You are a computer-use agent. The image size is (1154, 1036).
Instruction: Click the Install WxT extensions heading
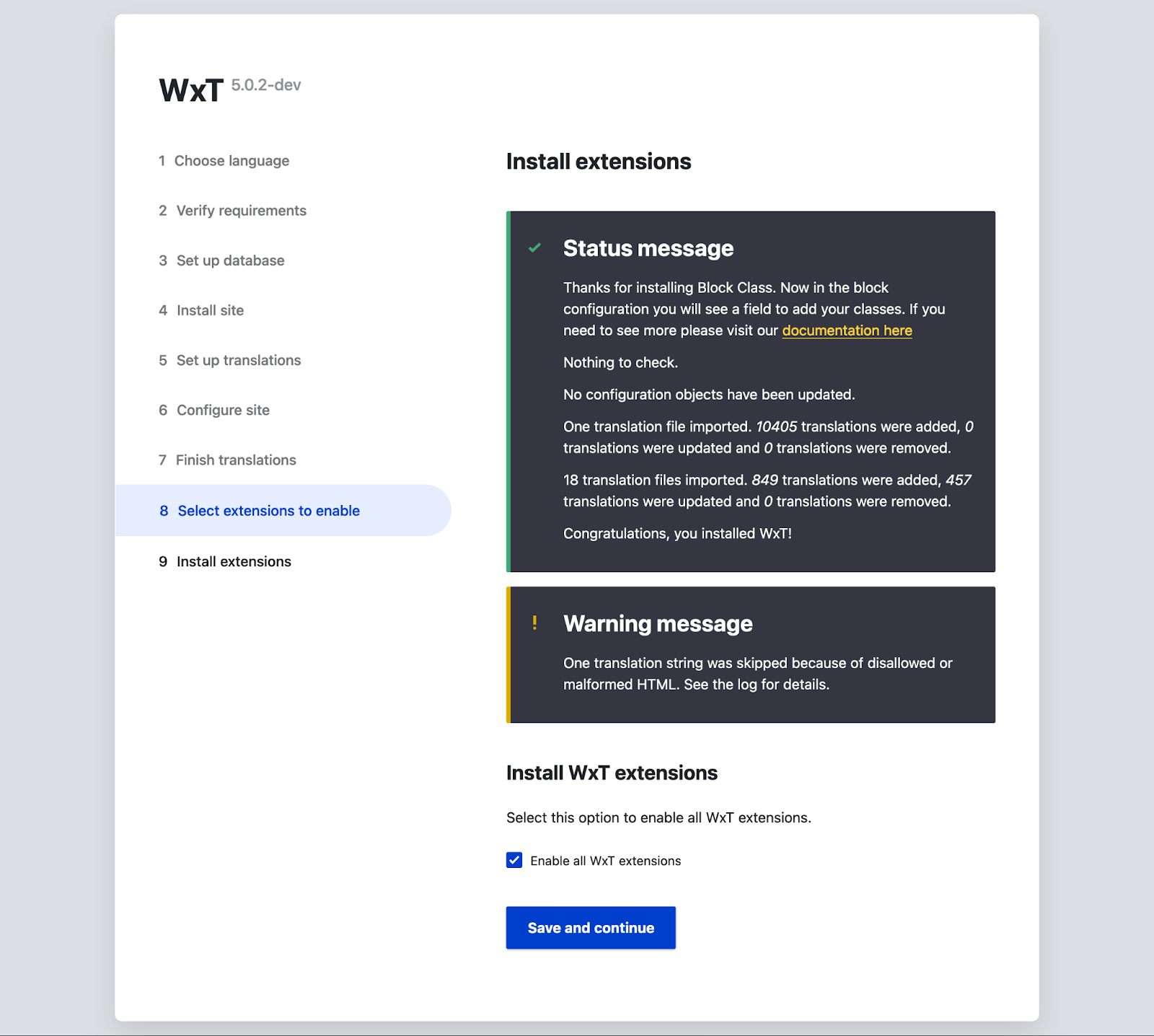coord(612,773)
